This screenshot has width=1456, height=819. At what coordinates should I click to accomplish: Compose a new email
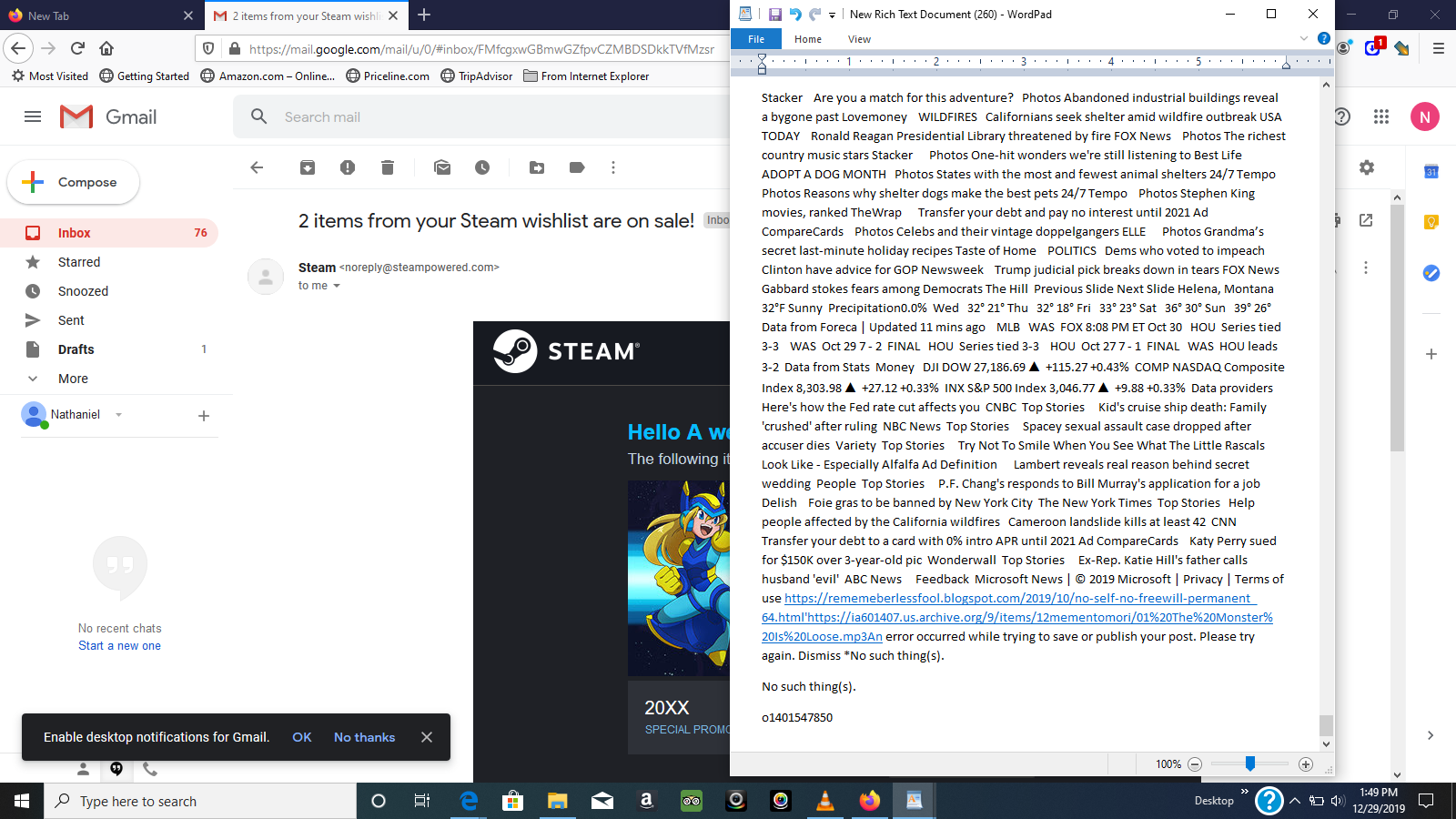[74, 182]
